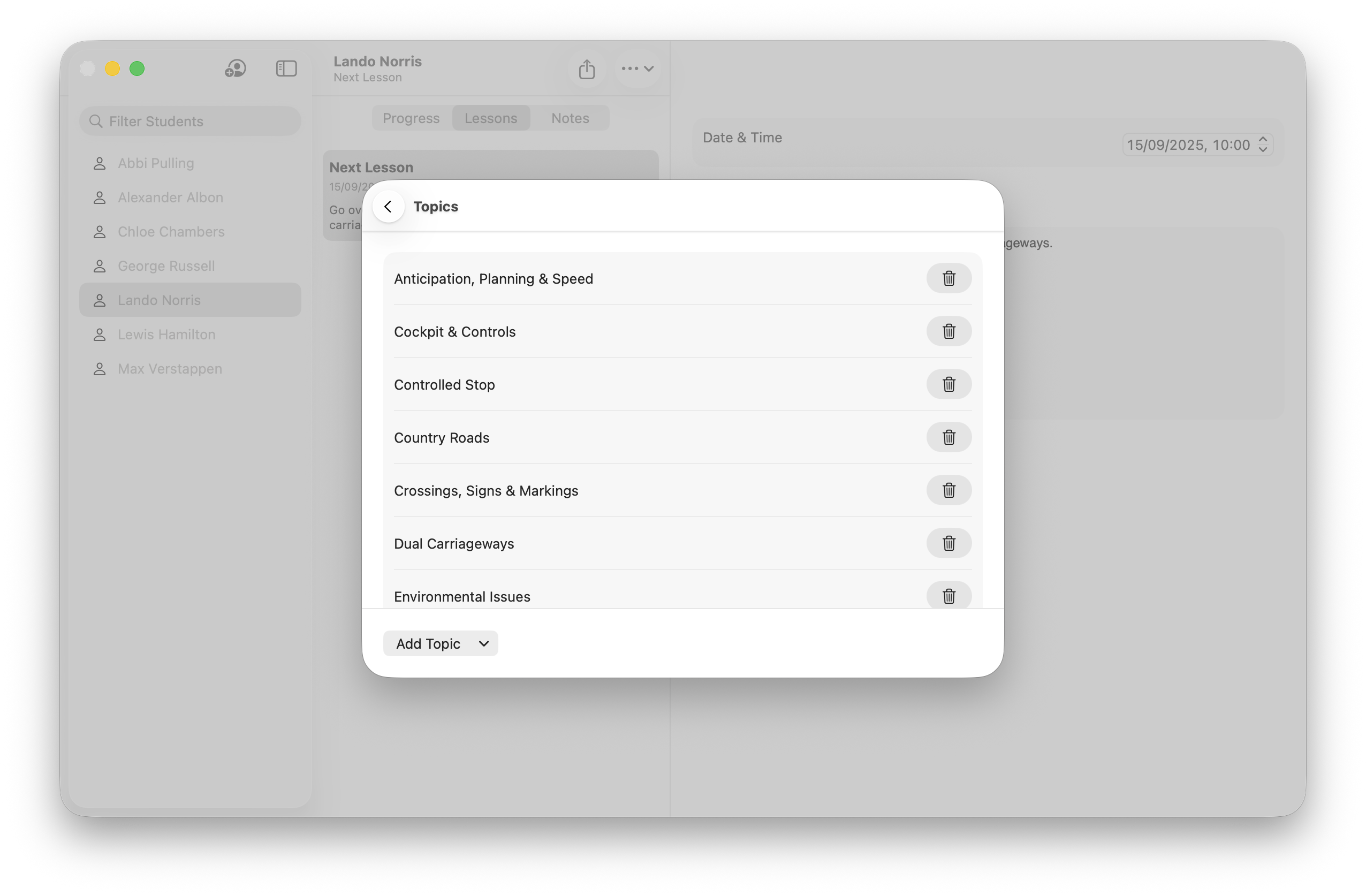
Task: Delete the Anticipation, Planning & Speed topic
Action: (x=948, y=278)
